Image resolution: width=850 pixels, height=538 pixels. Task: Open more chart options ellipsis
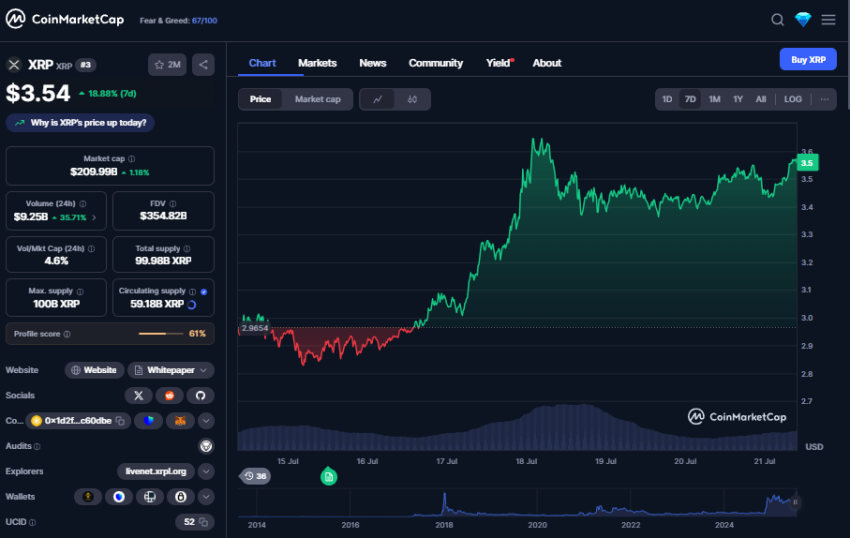(x=825, y=99)
